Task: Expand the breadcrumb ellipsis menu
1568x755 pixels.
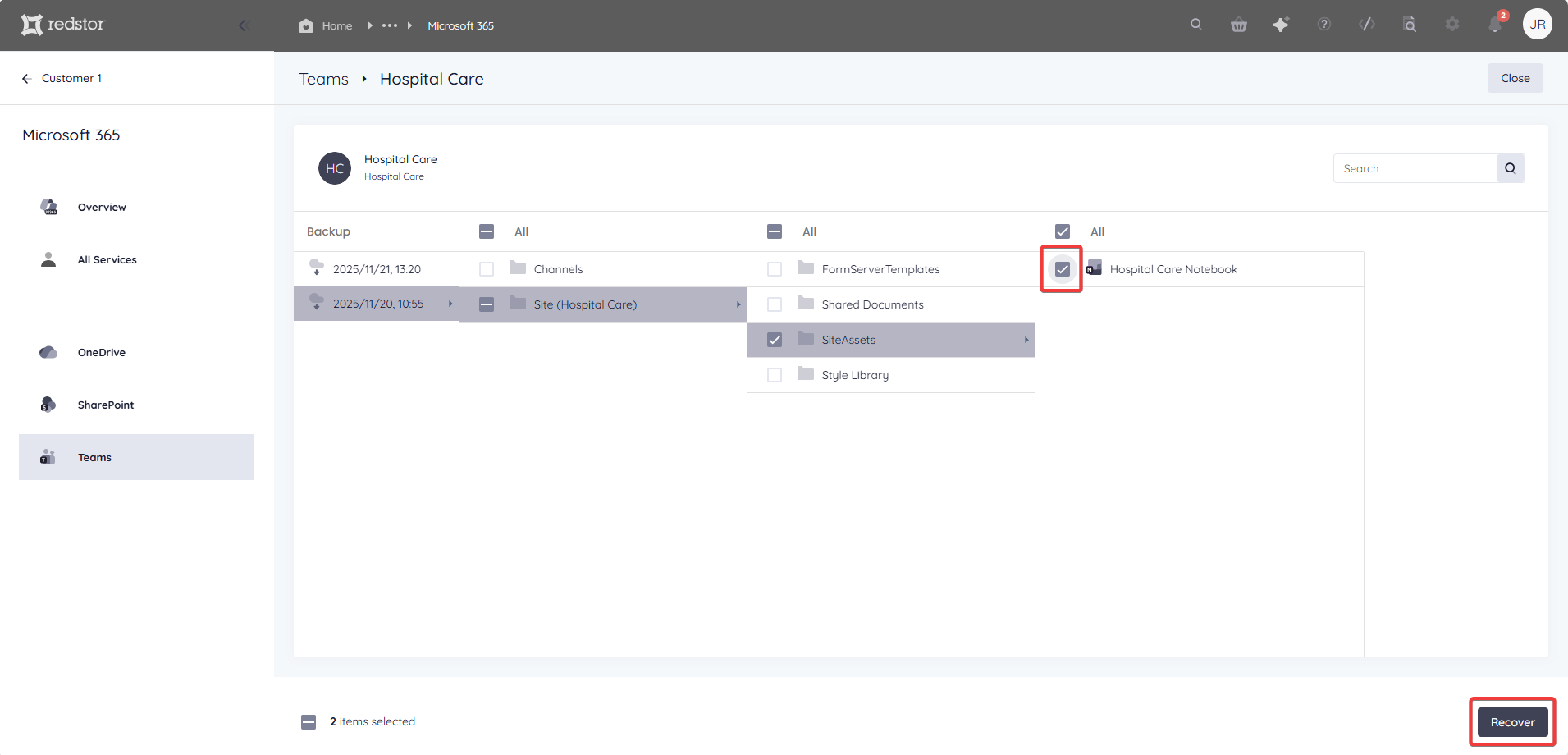Action: point(390,25)
